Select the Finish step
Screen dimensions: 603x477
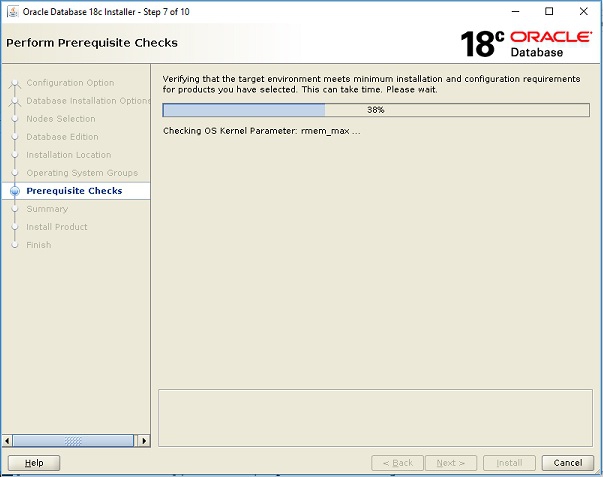[x=38, y=245]
